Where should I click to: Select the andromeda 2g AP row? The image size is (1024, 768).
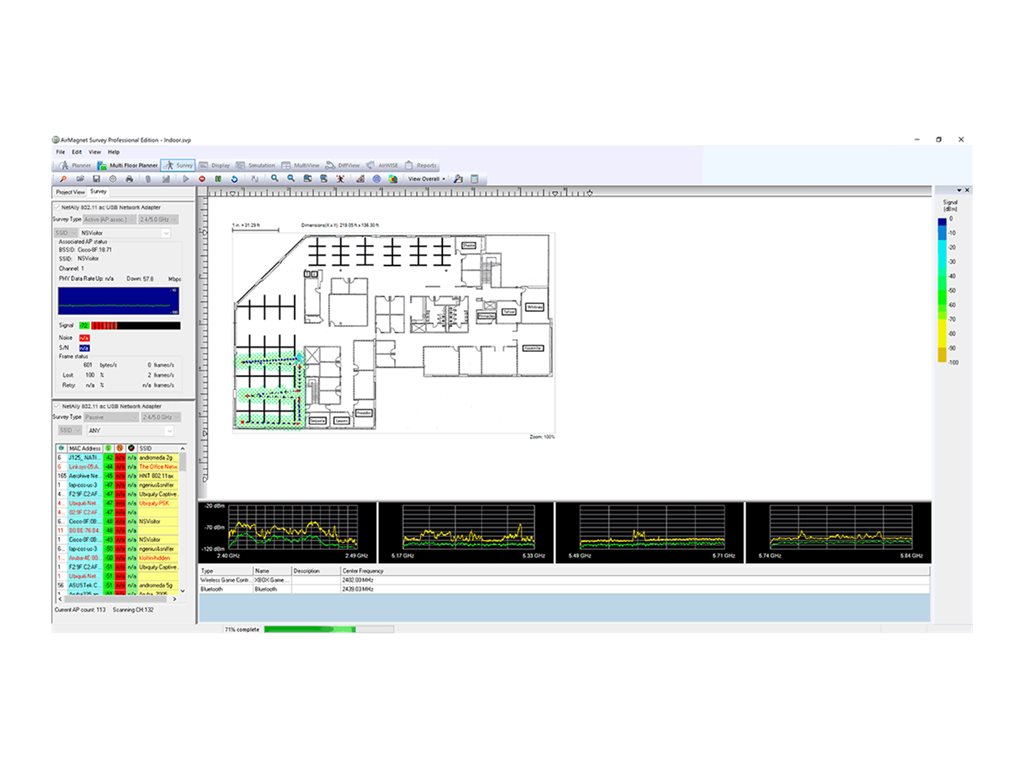(x=117, y=458)
